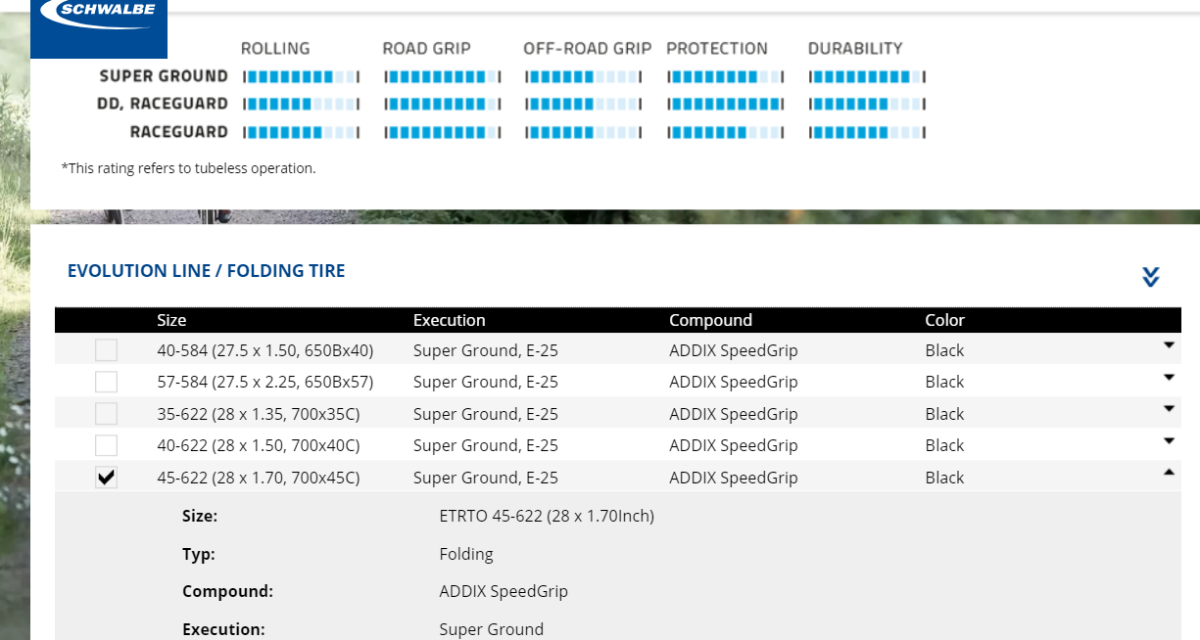Viewport: 1200px width, 640px height.
Task: Collapse details for 45-622 row arrow
Action: [1168, 474]
